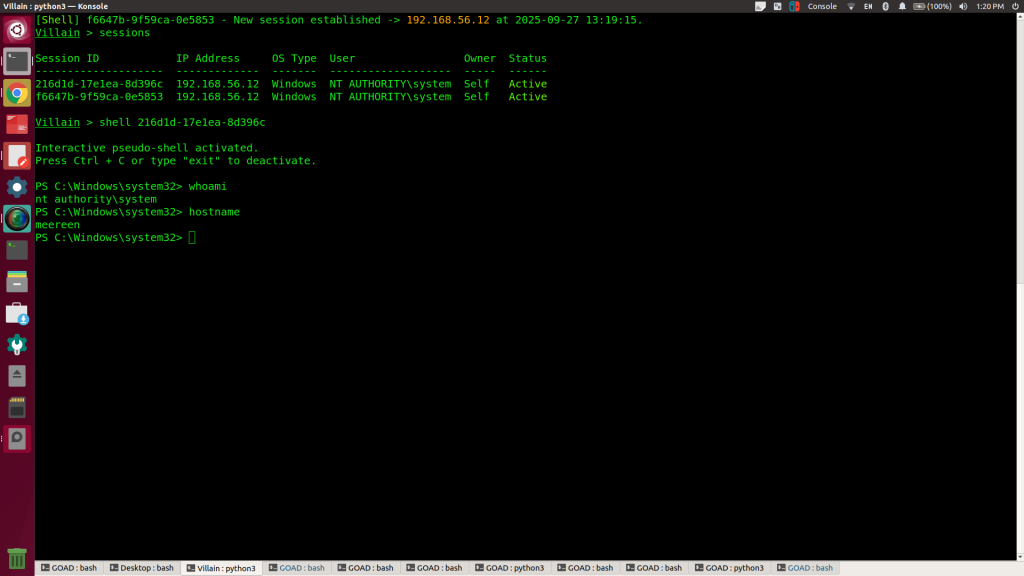Open Google Chrome from the dock
Image resolution: width=1024 pixels, height=576 pixels.
(17, 93)
